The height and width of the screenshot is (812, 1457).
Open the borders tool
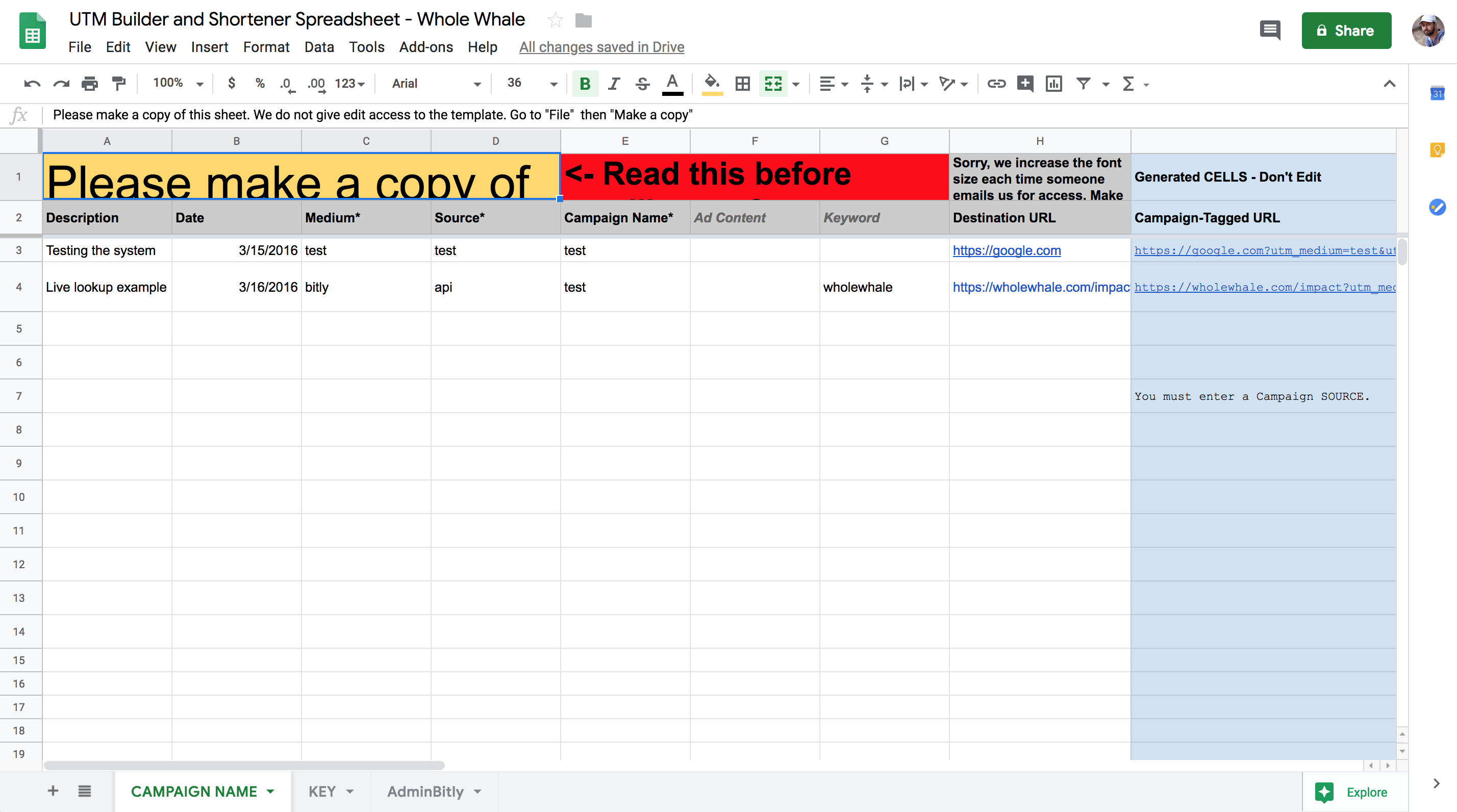pyautogui.click(x=742, y=84)
